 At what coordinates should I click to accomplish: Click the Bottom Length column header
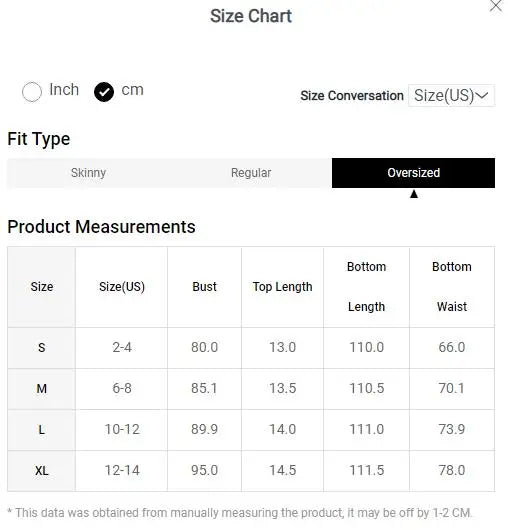pyautogui.click(x=366, y=287)
